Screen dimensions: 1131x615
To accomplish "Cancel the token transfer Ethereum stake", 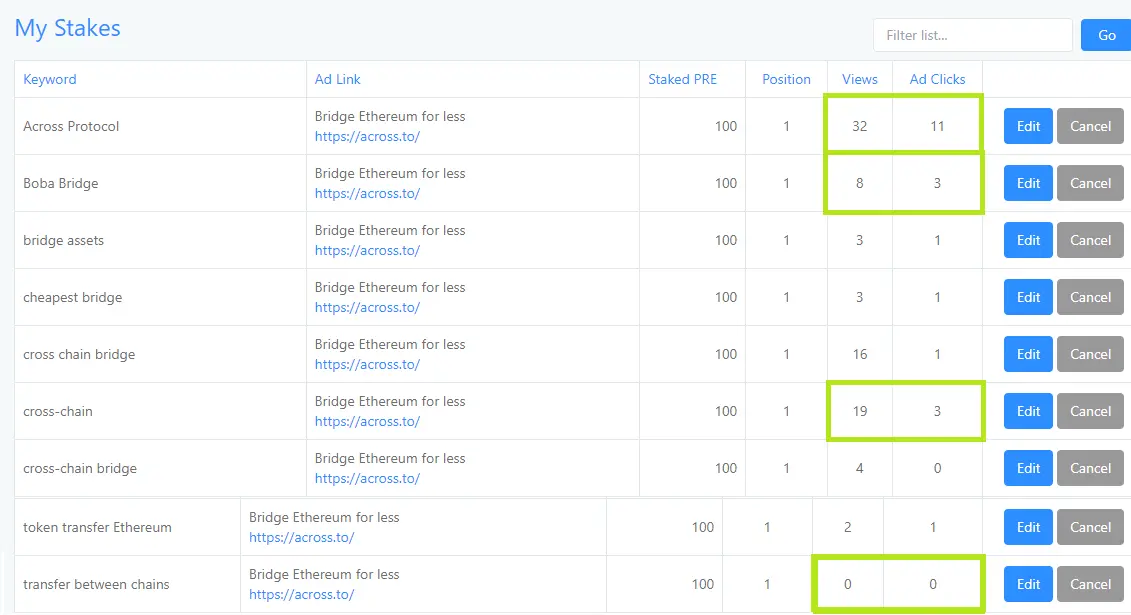I will (1090, 527).
